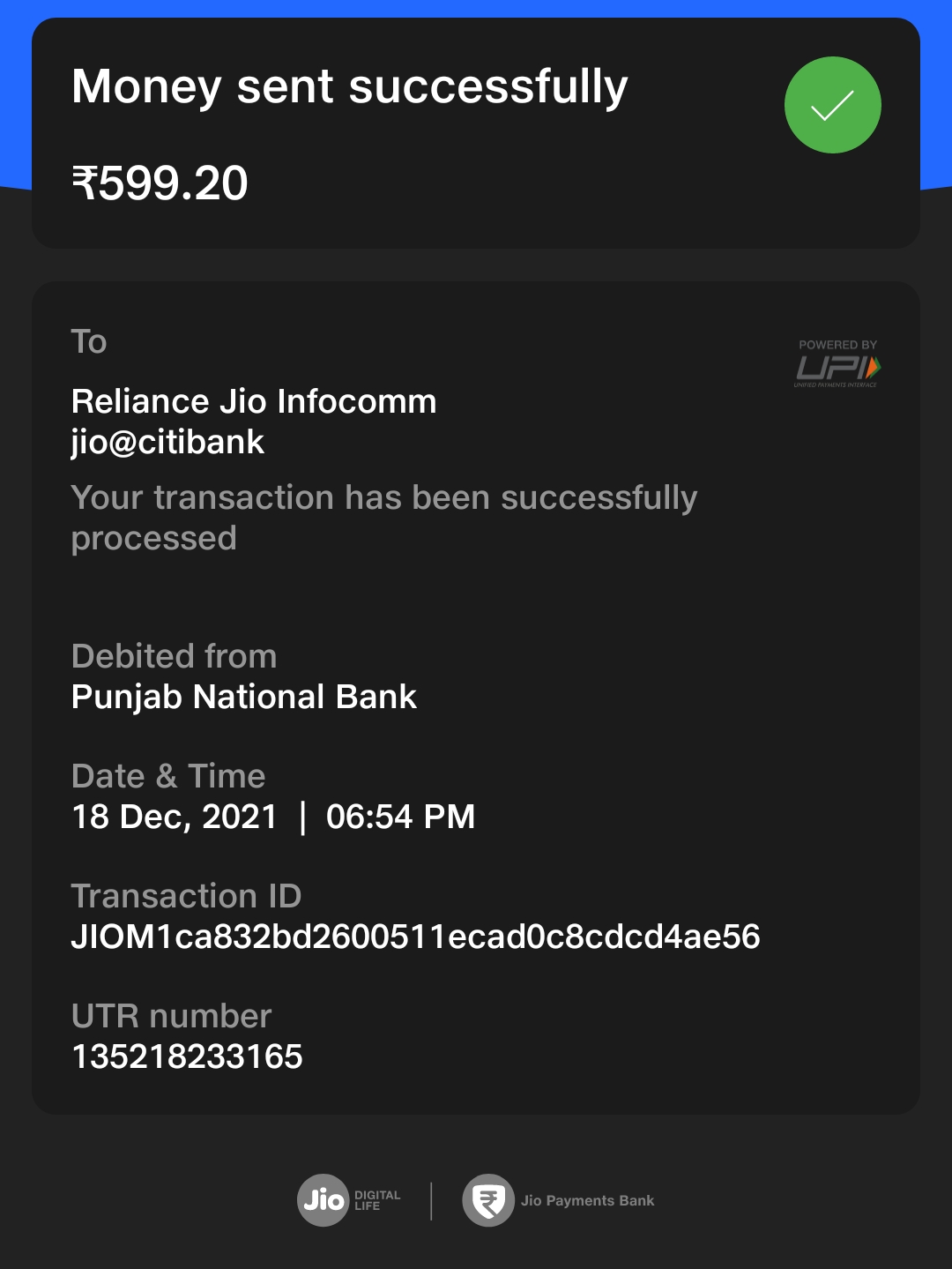Tap the 06:54 PM time value
Image resolution: width=952 pixels, height=1269 pixels.
(400, 817)
